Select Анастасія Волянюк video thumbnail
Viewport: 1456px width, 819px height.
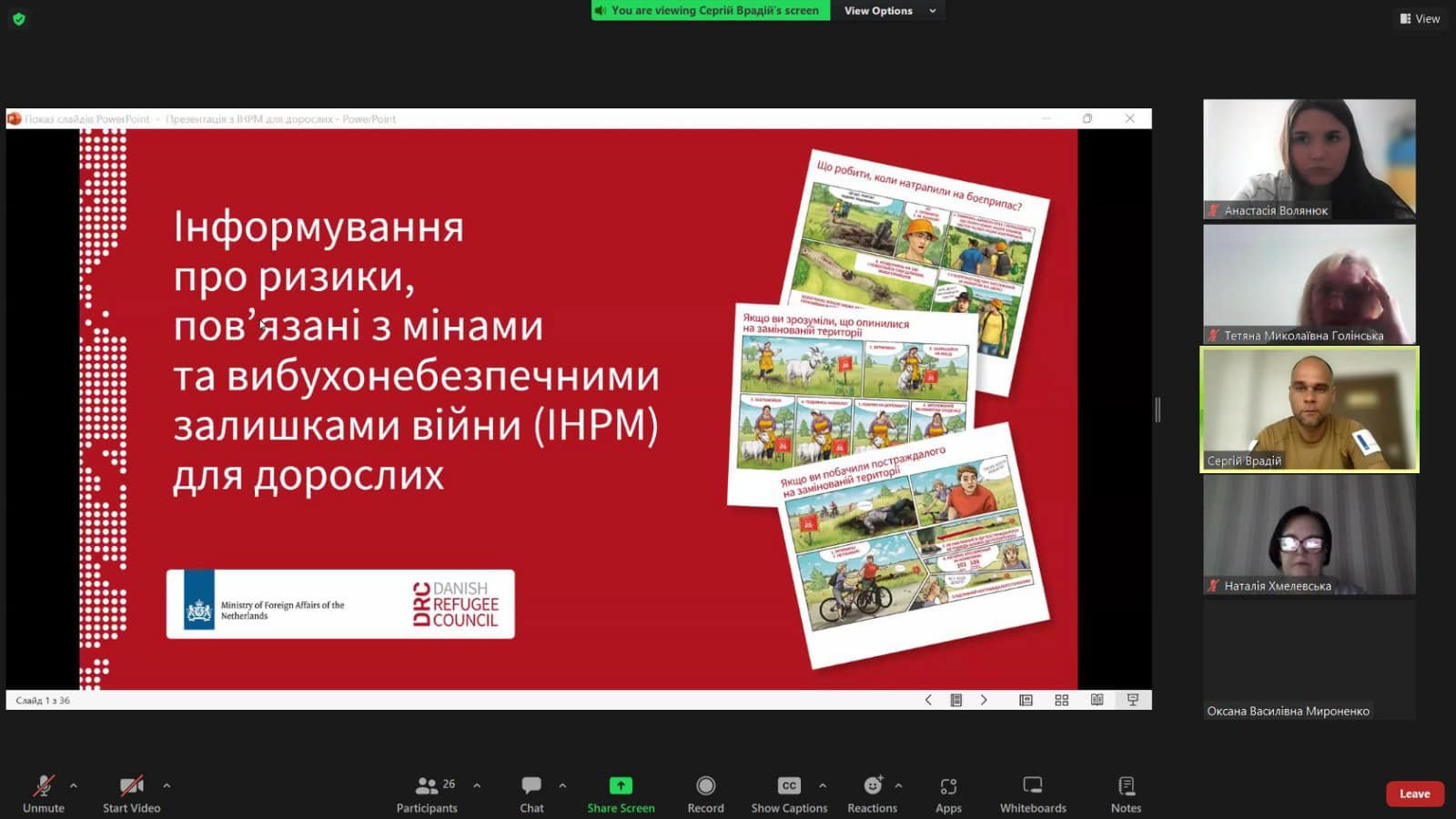[1309, 159]
